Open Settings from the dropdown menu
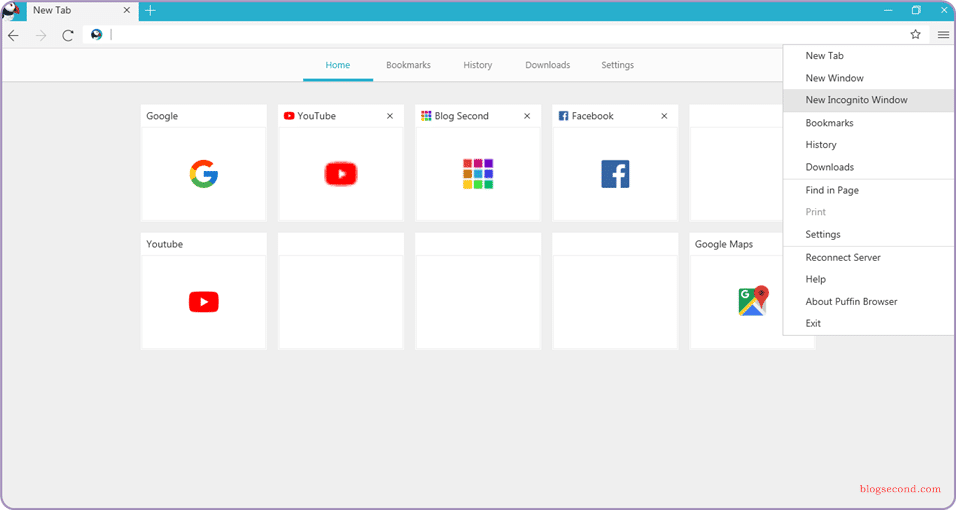Viewport: 956px width, 510px height. (868, 234)
